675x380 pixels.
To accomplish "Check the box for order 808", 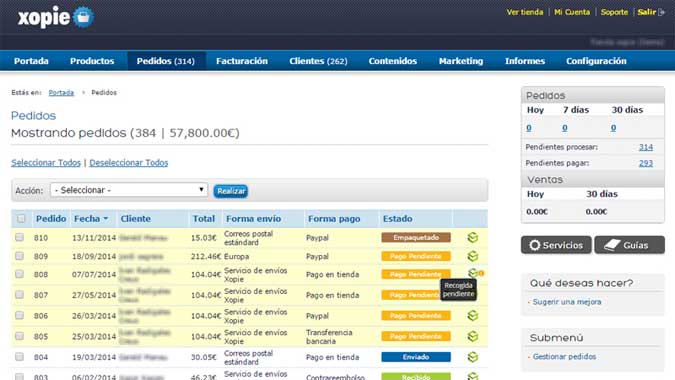I will tap(19, 274).
